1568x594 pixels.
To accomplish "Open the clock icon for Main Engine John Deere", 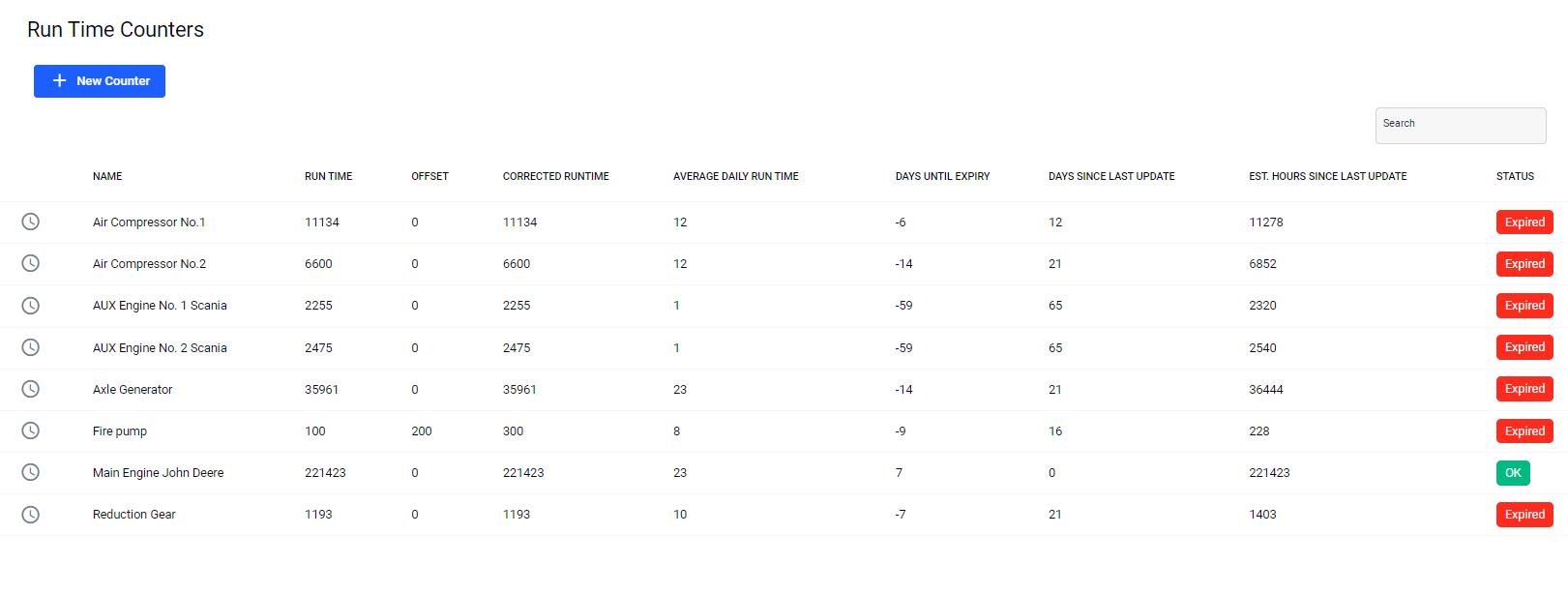I will coord(31,472).
